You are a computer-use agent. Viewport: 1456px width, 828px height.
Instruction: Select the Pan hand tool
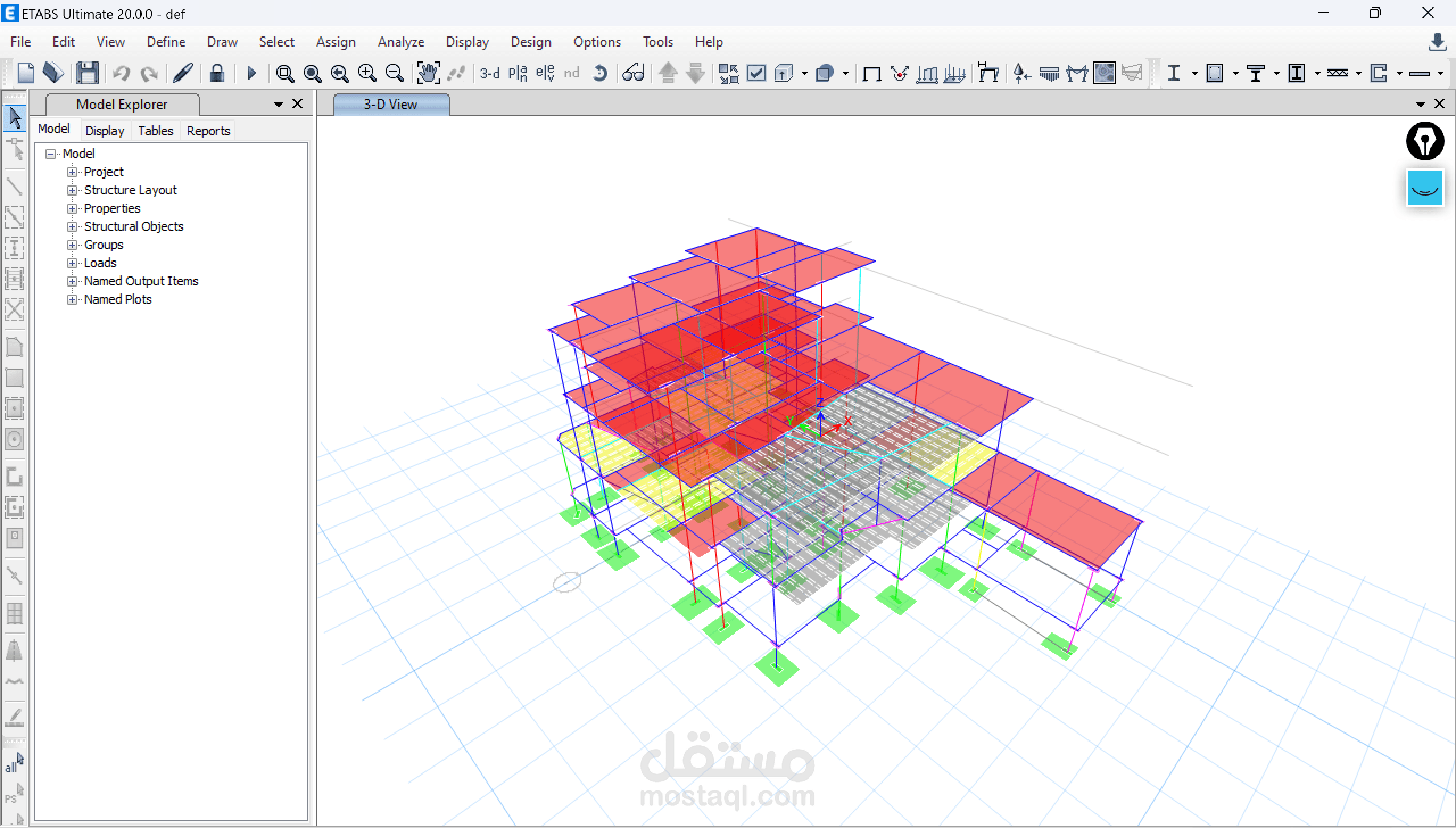428,73
